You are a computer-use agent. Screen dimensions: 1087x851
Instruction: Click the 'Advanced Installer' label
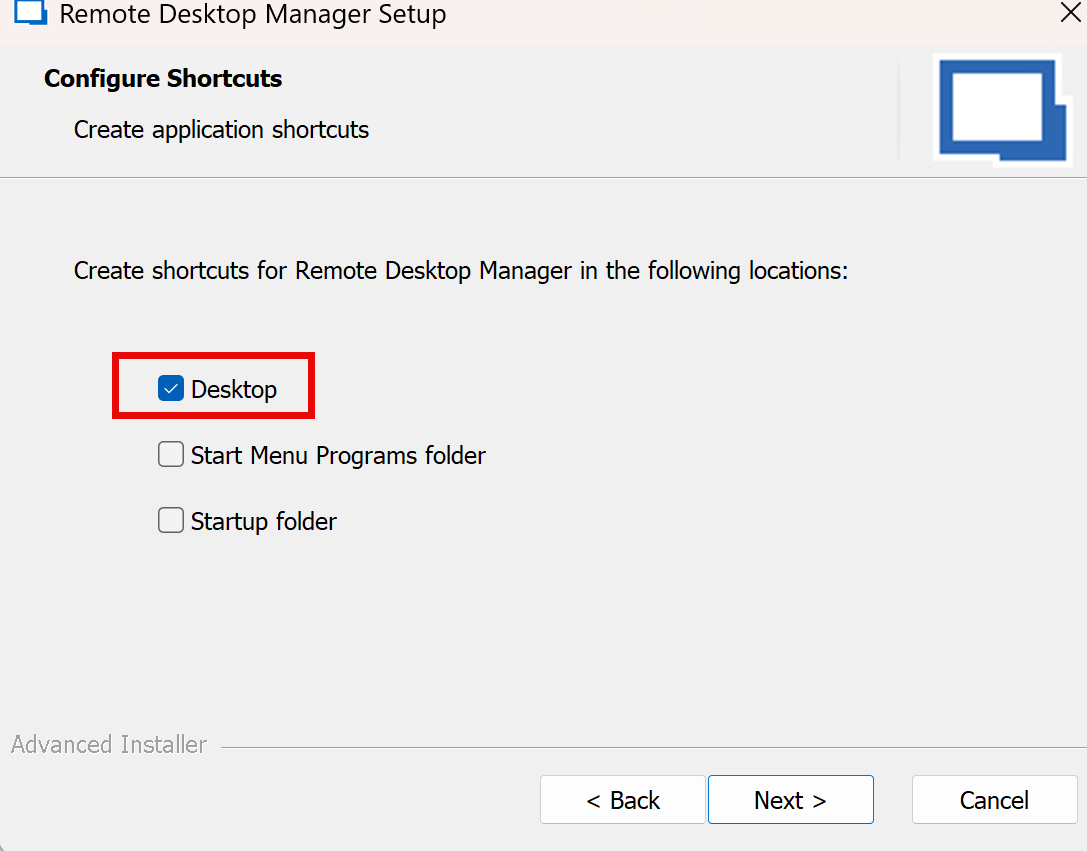[109, 745]
